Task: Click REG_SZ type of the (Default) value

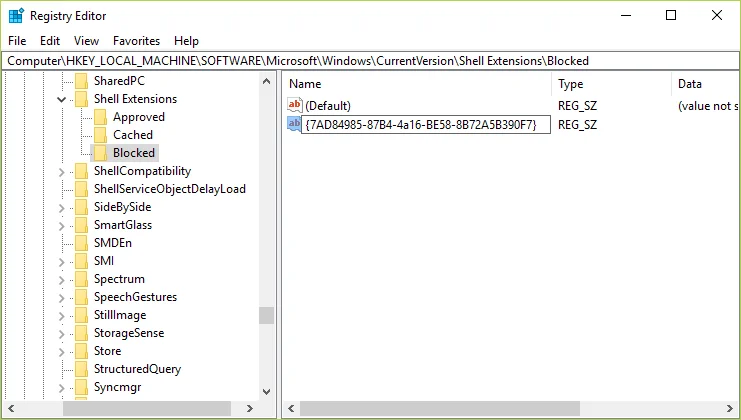Action: [577, 106]
